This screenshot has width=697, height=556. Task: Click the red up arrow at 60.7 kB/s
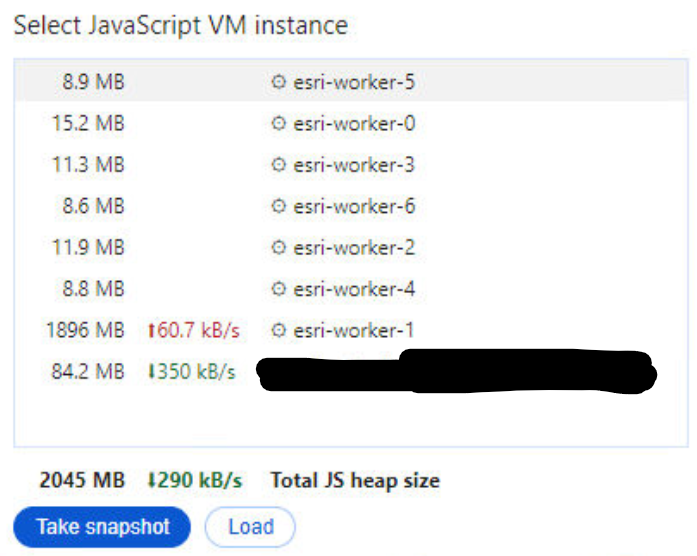pos(152,331)
